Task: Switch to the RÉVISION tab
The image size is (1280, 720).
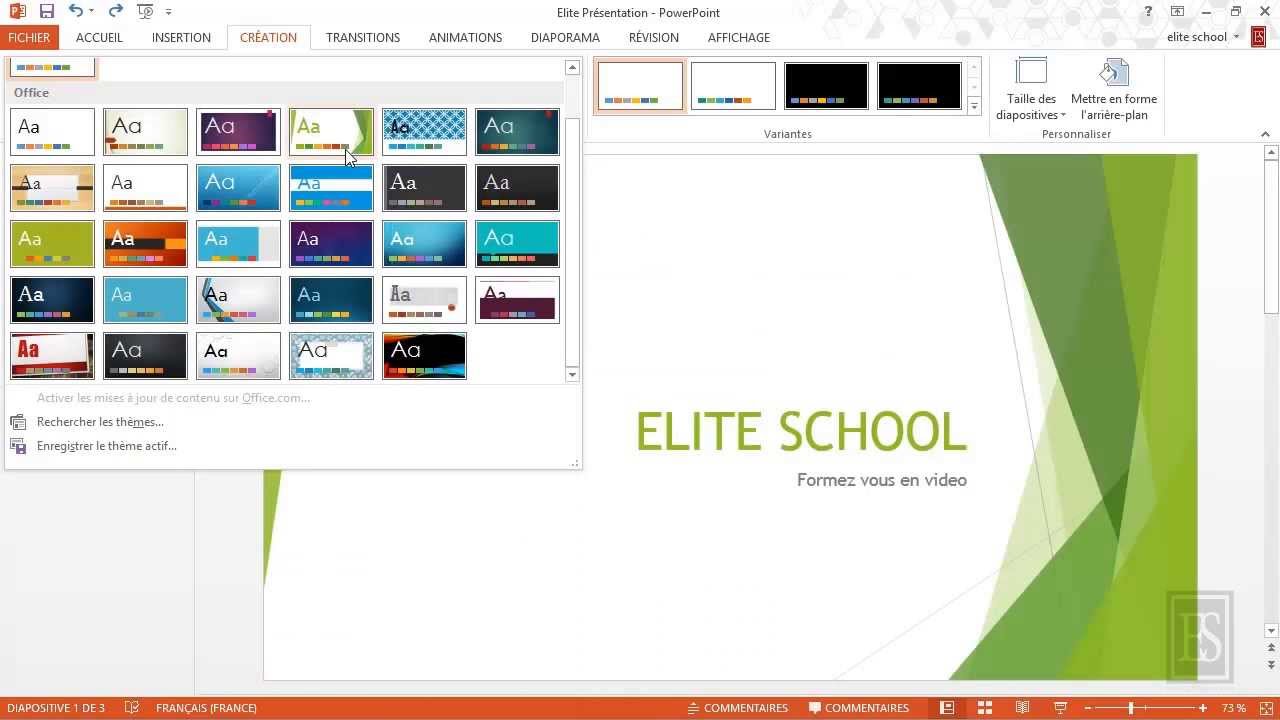Action: [653, 37]
